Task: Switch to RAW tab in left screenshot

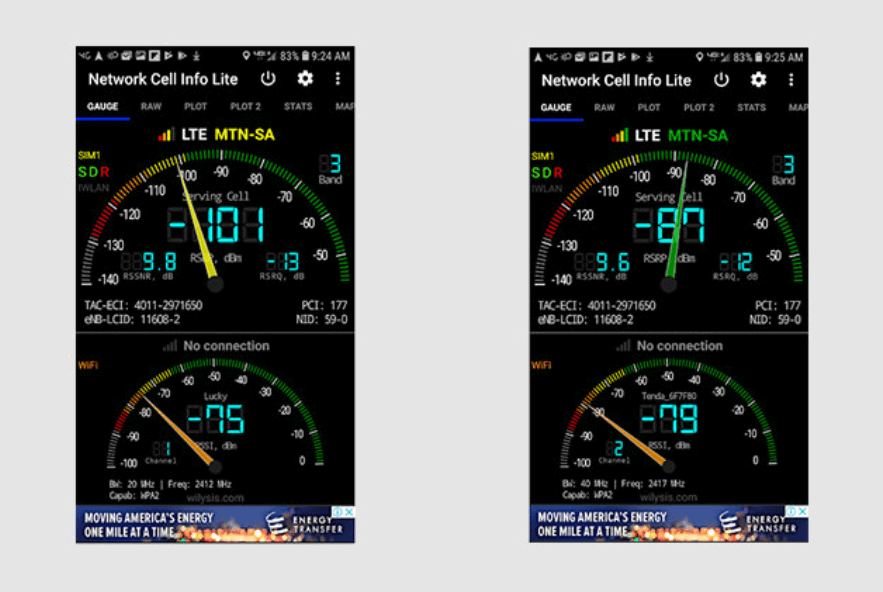Action: pos(151,107)
